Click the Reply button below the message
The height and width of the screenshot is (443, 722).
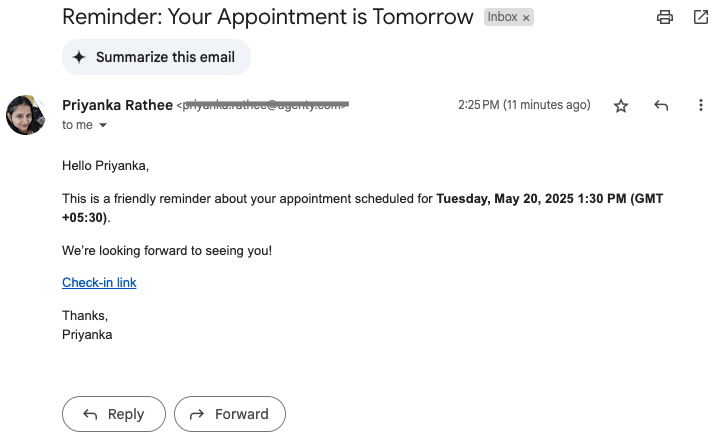(114, 414)
